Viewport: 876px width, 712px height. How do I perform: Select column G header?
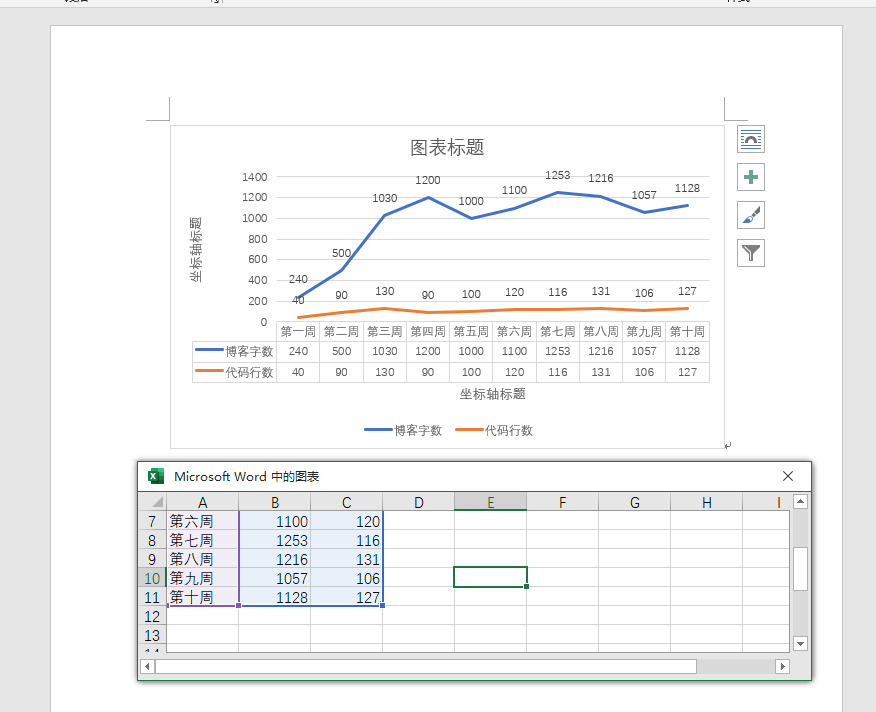(635, 502)
